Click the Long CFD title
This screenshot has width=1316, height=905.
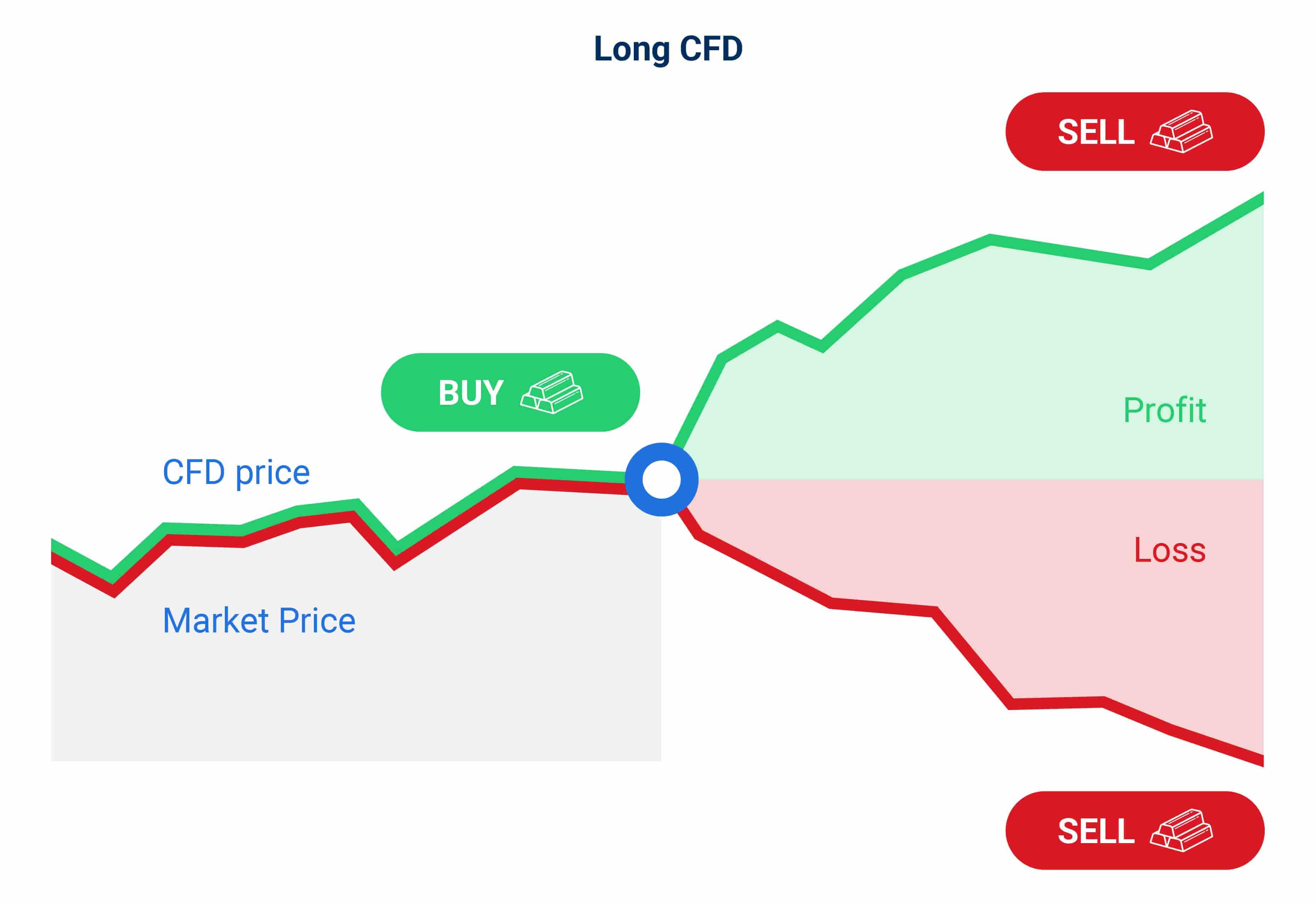(x=668, y=49)
